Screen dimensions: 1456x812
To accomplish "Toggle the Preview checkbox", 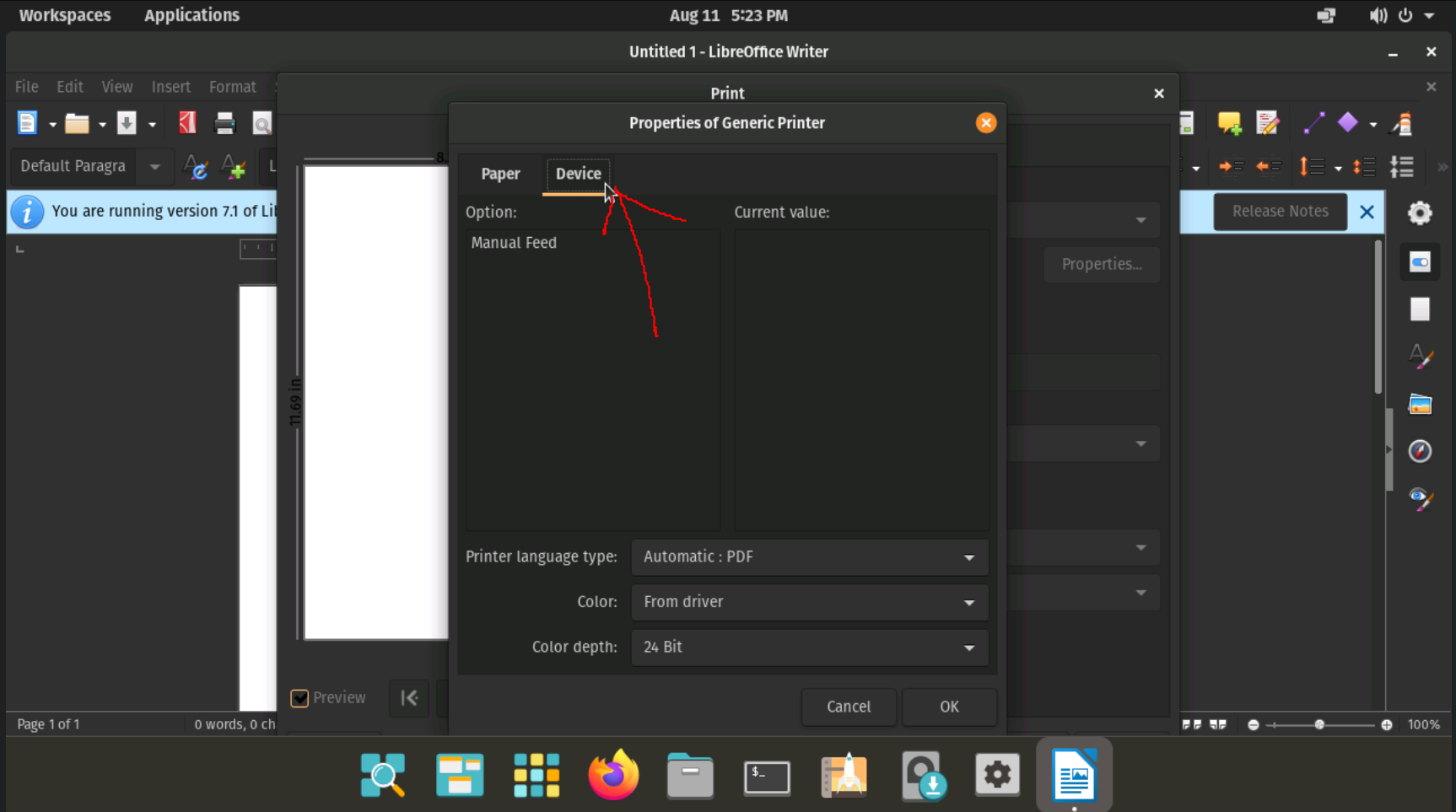I will pyautogui.click(x=299, y=698).
